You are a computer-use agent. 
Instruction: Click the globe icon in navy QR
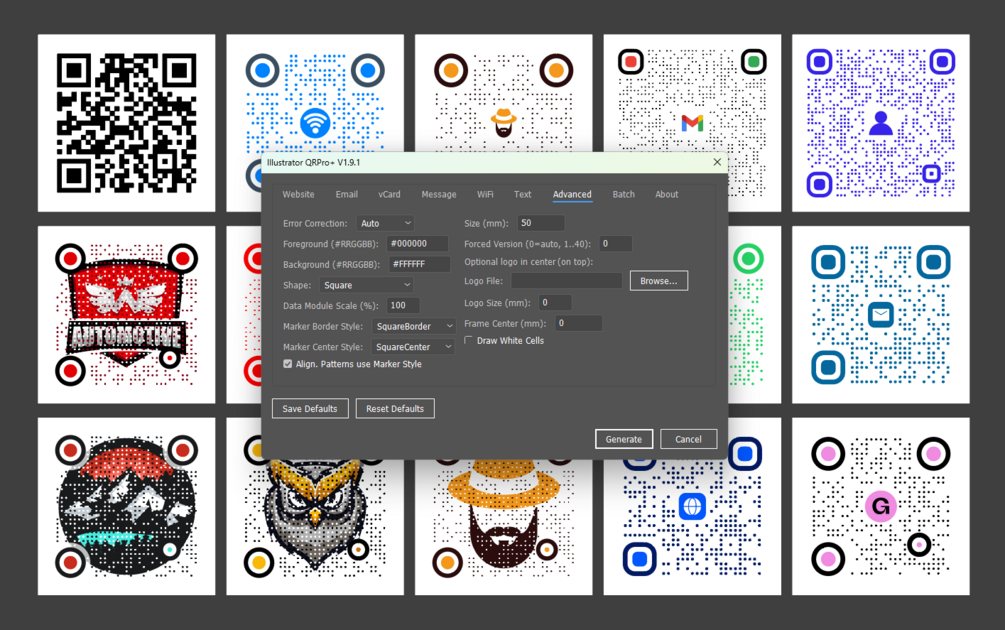(692, 506)
